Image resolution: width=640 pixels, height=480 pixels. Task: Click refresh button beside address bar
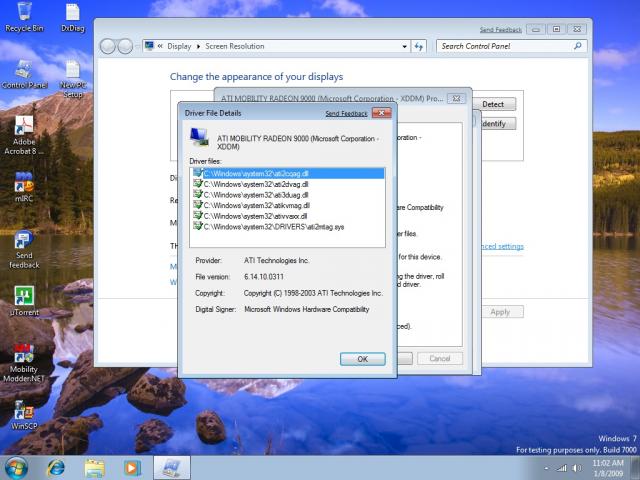(419, 46)
